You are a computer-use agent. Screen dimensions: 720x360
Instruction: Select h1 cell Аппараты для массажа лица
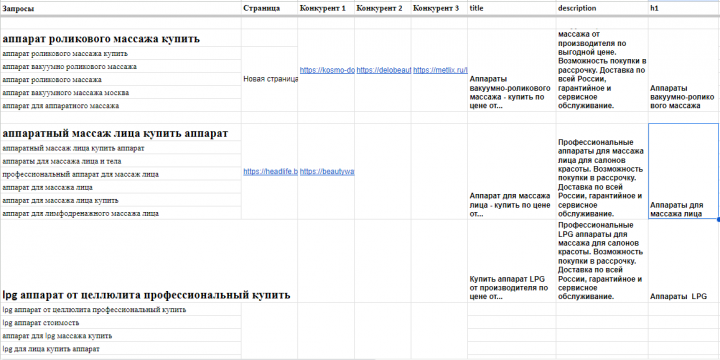coord(684,171)
